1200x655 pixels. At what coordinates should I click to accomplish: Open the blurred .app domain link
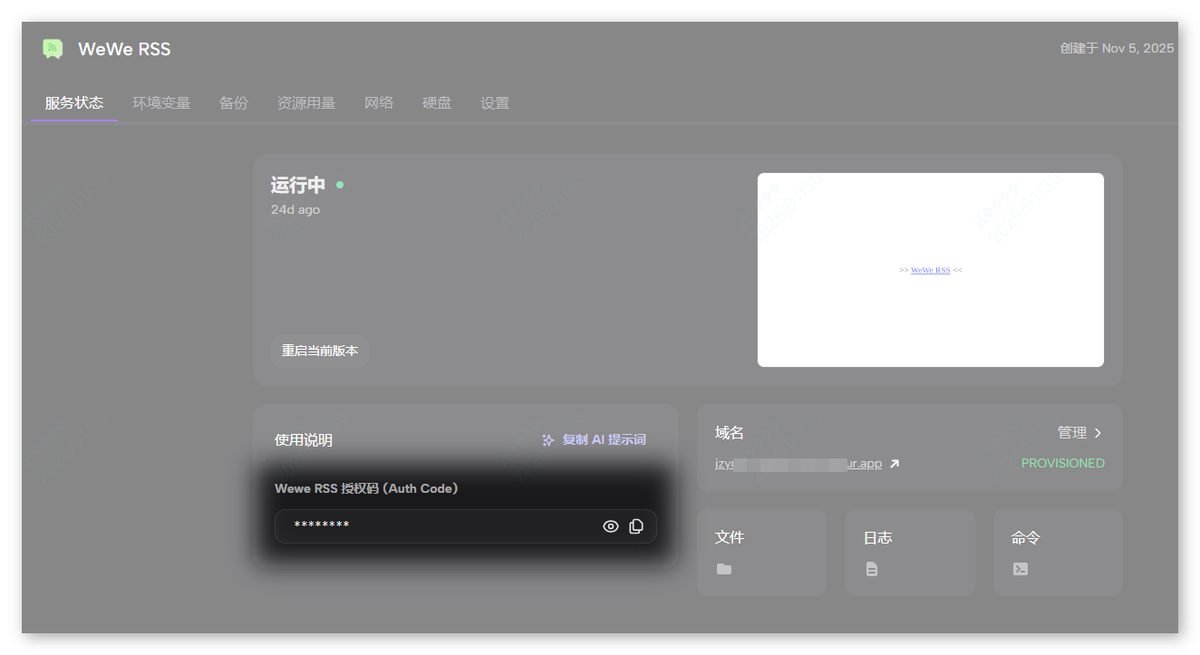pos(799,464)
